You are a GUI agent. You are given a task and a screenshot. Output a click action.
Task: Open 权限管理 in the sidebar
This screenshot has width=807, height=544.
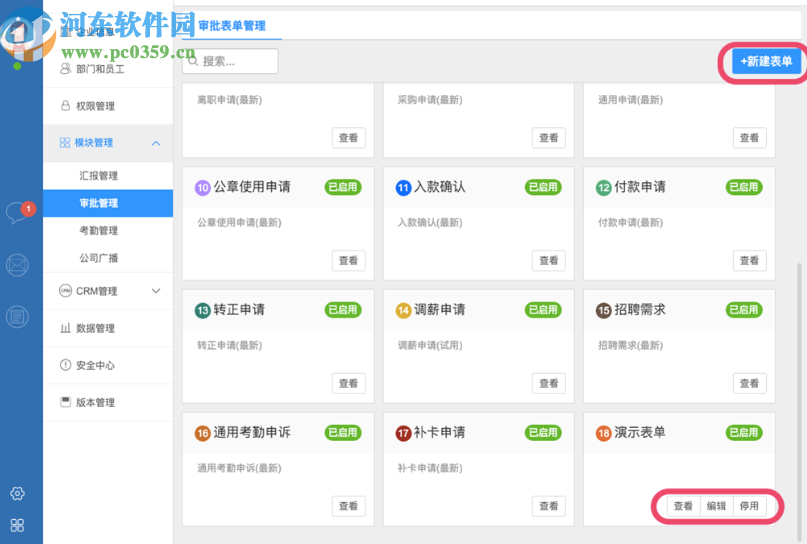[108, 106]
